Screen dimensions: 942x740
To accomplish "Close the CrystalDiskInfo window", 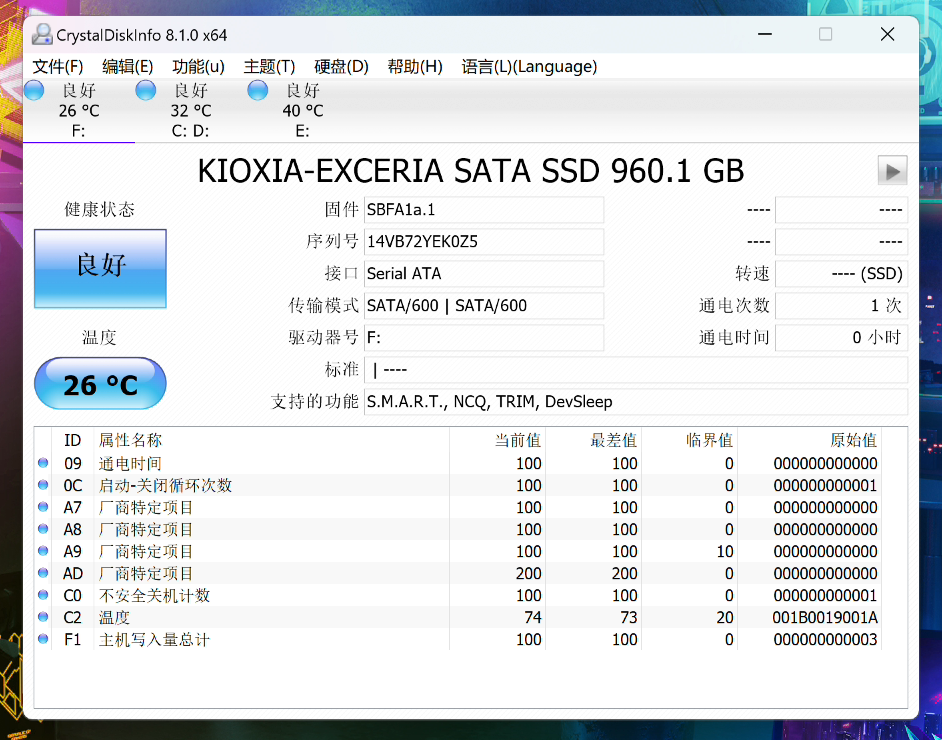I will click(887, 34).
